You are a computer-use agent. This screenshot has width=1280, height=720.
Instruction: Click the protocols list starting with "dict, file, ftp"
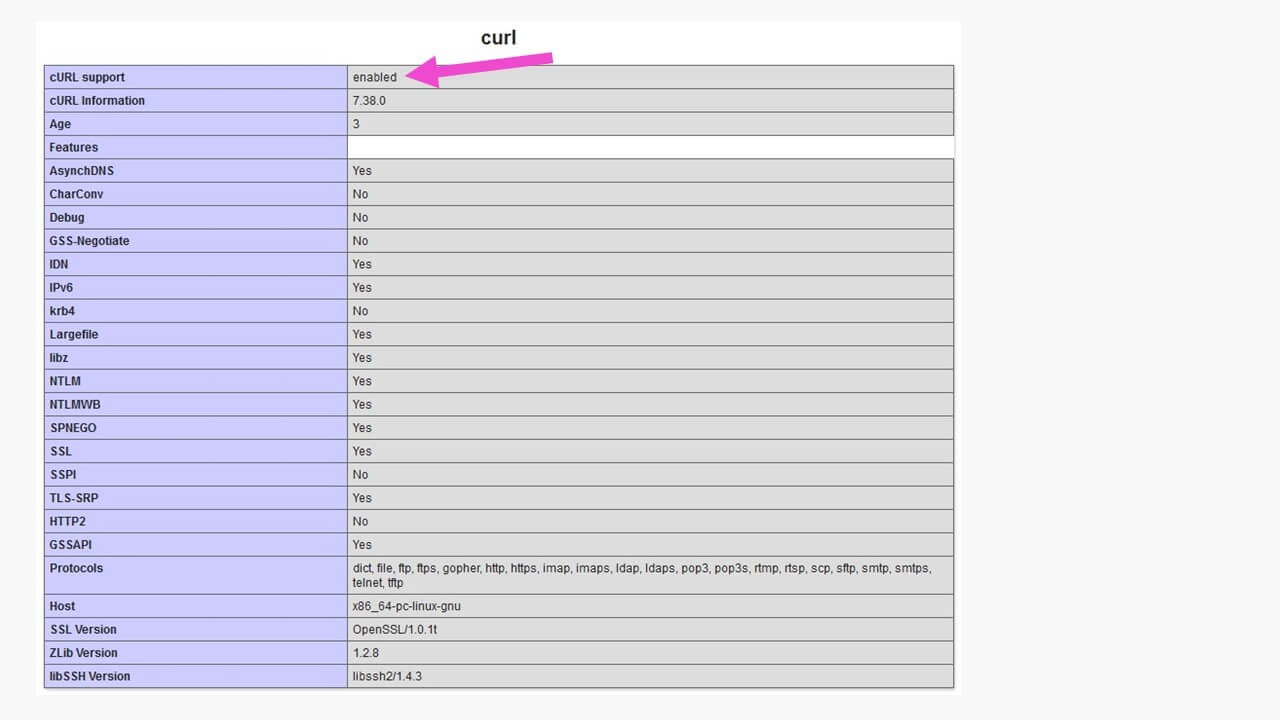click(x=642, y=575)
